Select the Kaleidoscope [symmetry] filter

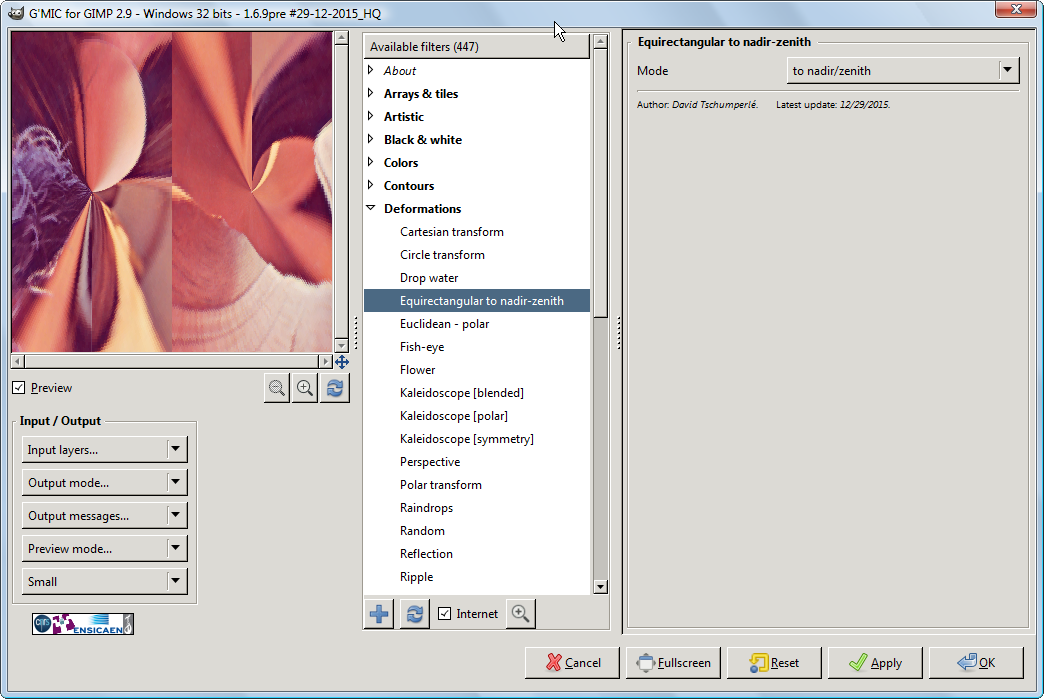(477, 439)
